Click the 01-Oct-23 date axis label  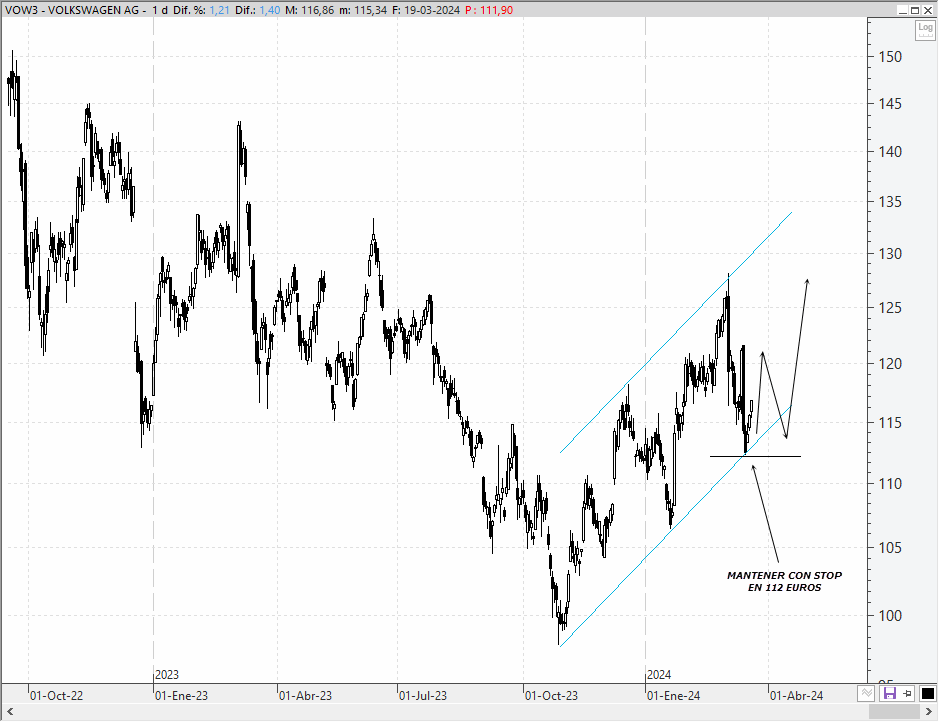[552, 696]
